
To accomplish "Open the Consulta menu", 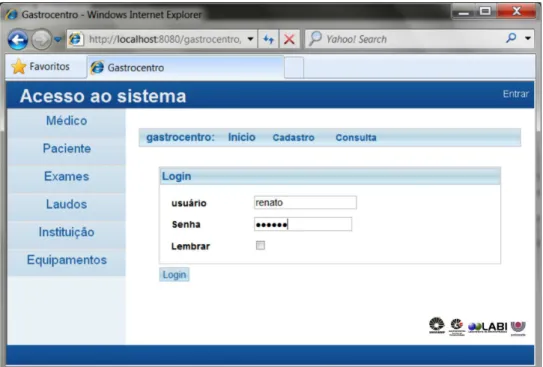I will click(x=356, y=137).
